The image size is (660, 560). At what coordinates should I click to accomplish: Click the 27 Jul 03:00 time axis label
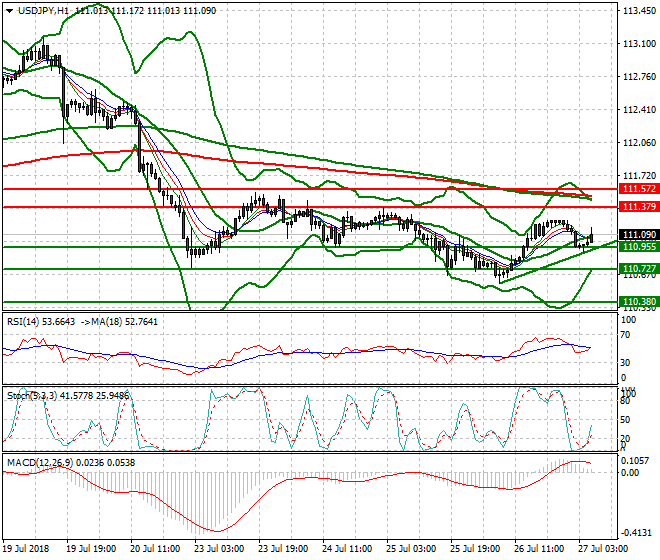606,550
